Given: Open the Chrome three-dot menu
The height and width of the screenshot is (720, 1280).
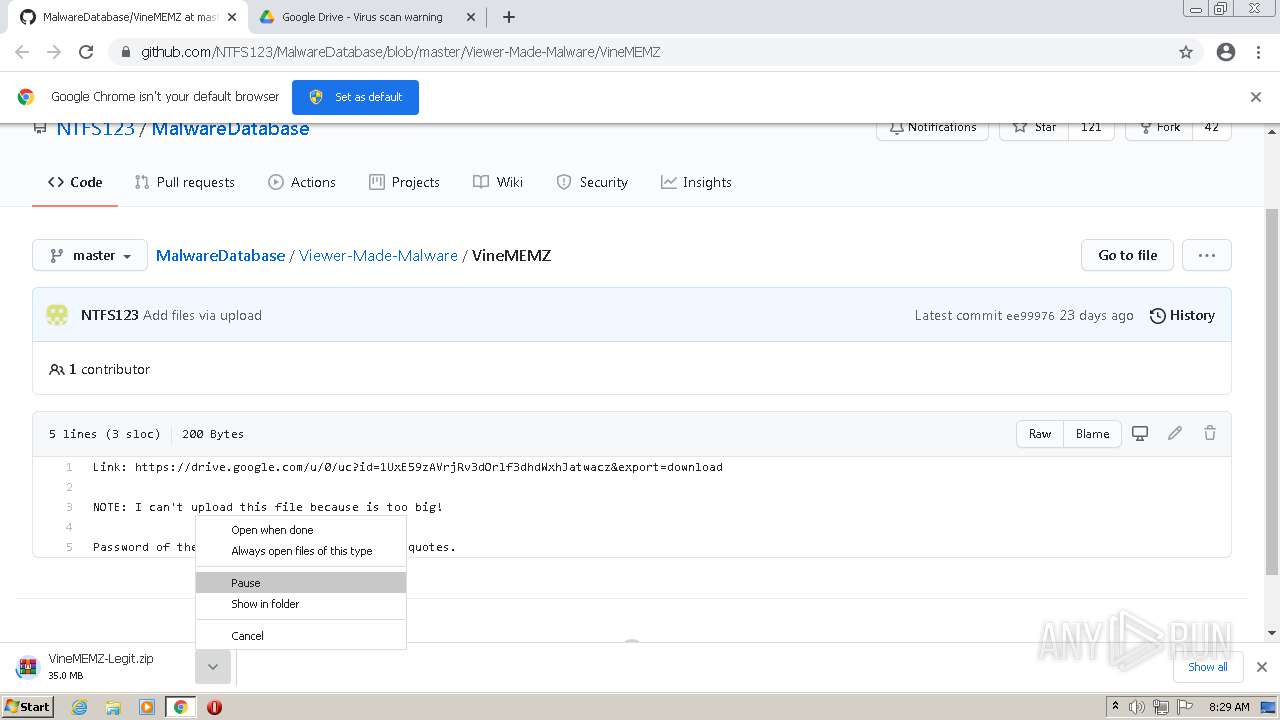Looking at the screenshot, I should click(x=1258, y=52).
